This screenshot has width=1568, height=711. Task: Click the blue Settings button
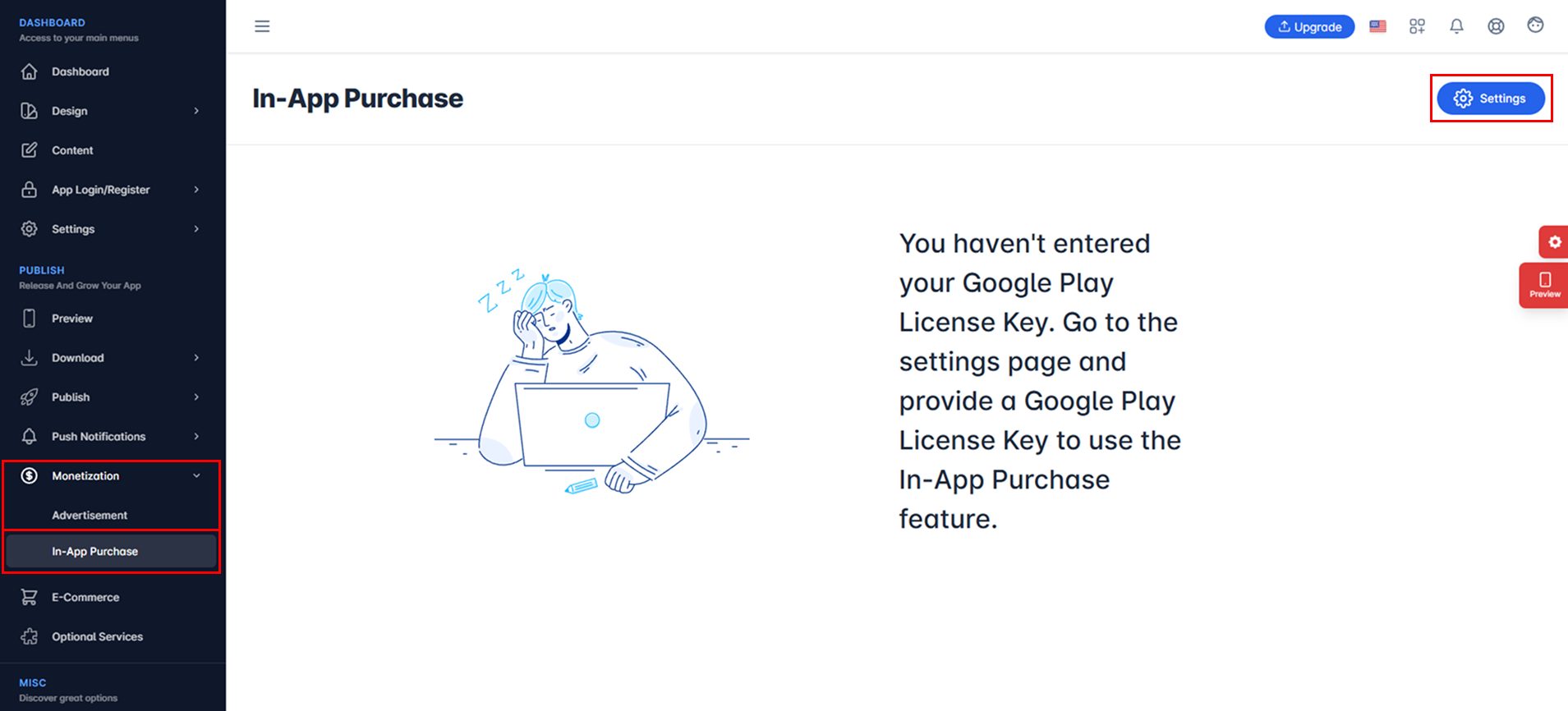tap(1491, 99)
